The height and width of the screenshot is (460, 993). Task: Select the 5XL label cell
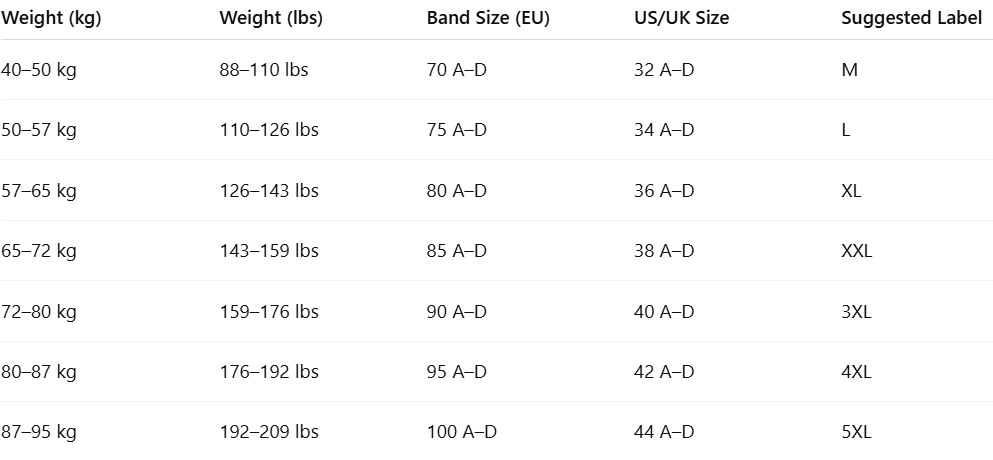click(x=856, y=432)
